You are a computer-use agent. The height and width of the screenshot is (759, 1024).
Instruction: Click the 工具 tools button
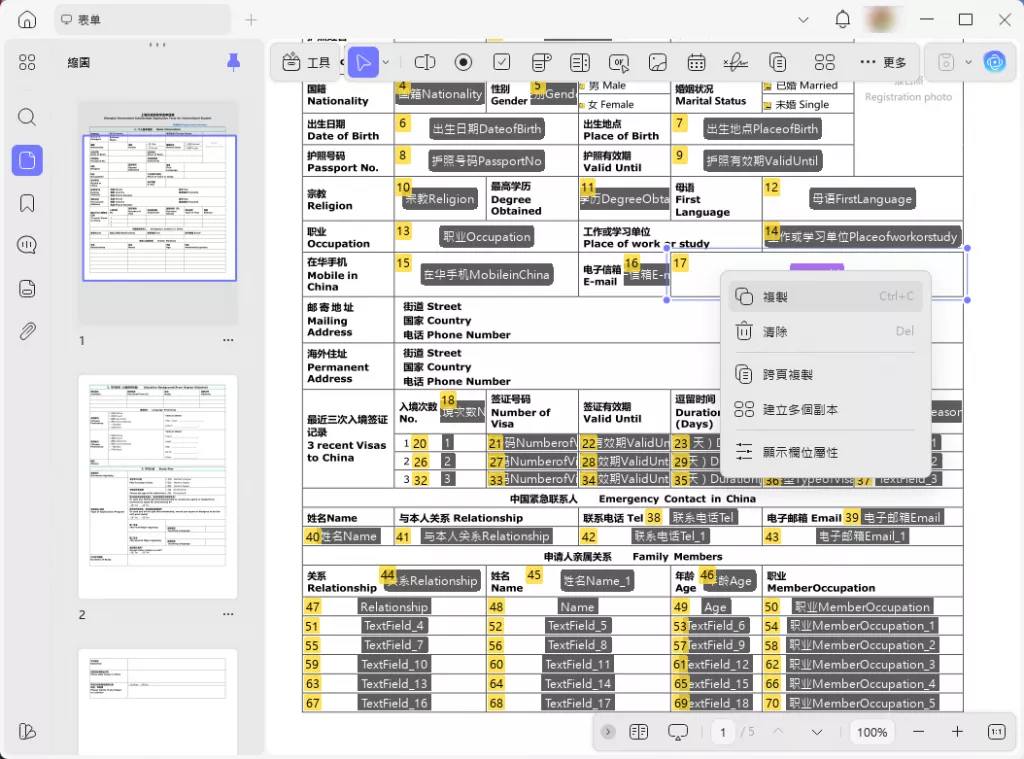[x=306, y=62]
